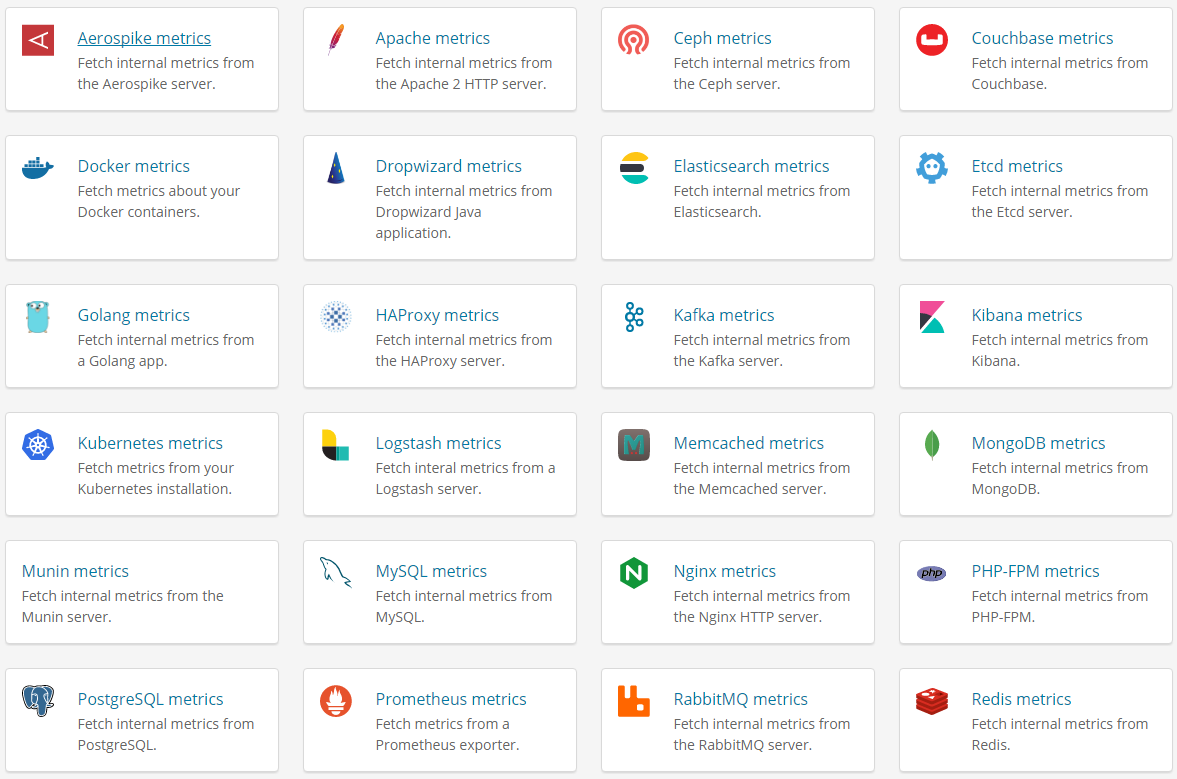
Task: Choose Prometheus metrics title
Action: coord(450,699)
